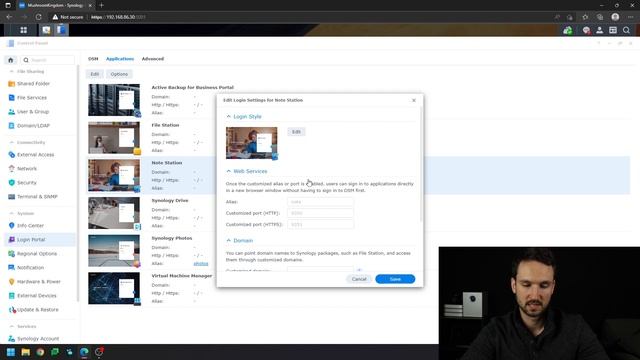This screenshot has width=640, height=360.
Task: Open the DSM main menu grid icon
Action: [24, 30]
